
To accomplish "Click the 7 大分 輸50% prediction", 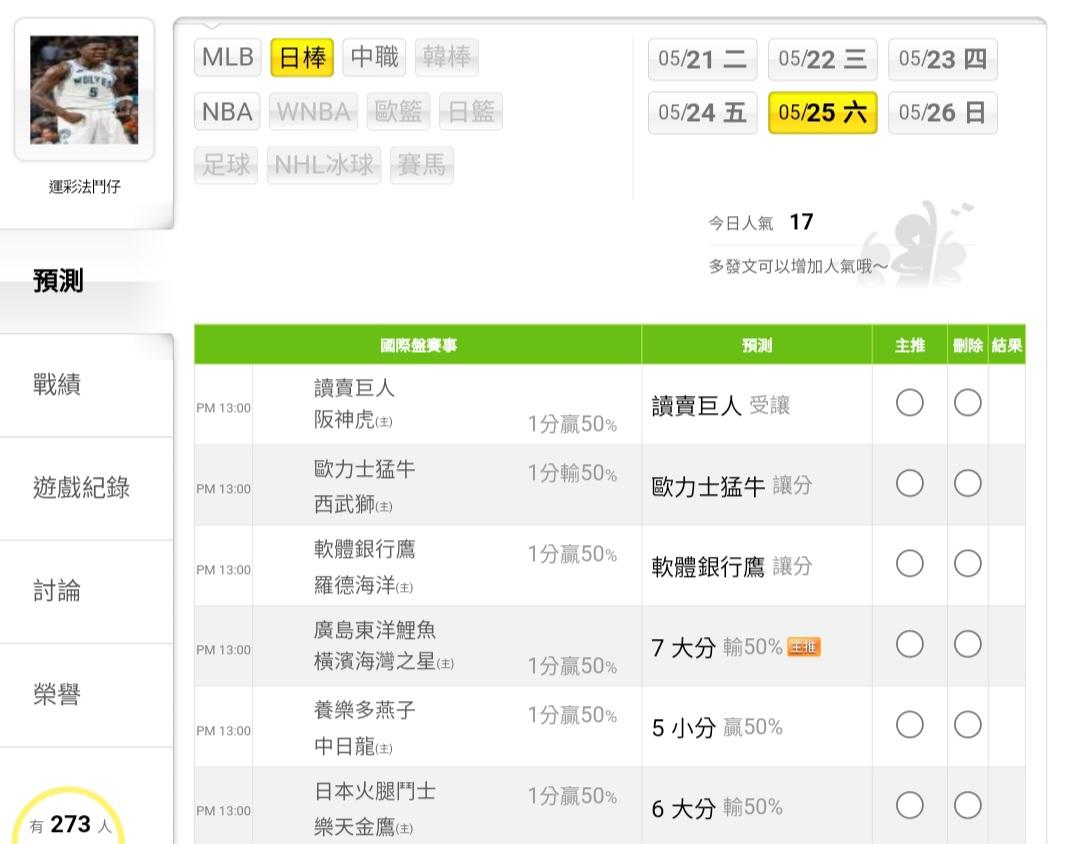I will (x=716, y=647).
